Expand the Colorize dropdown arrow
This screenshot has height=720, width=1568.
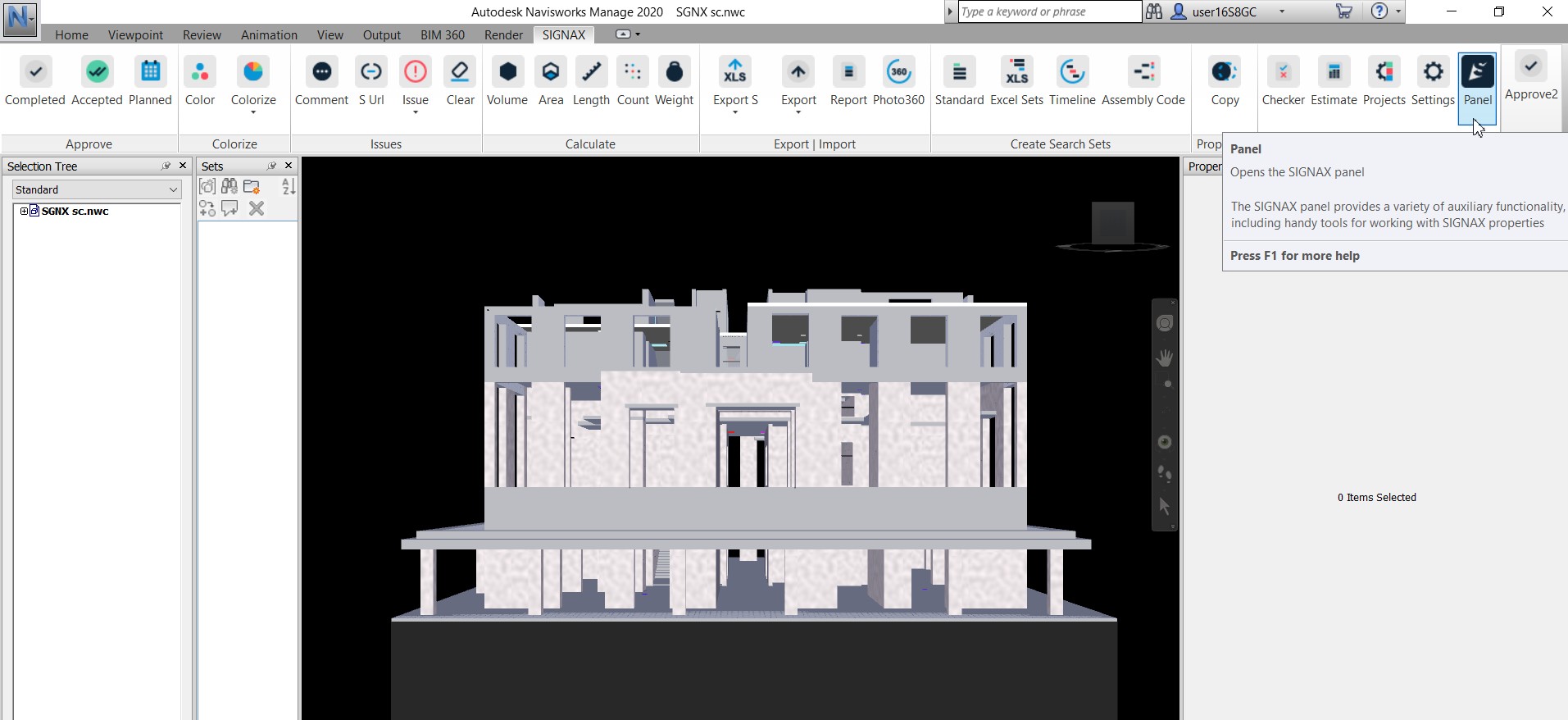coord(253,112)
